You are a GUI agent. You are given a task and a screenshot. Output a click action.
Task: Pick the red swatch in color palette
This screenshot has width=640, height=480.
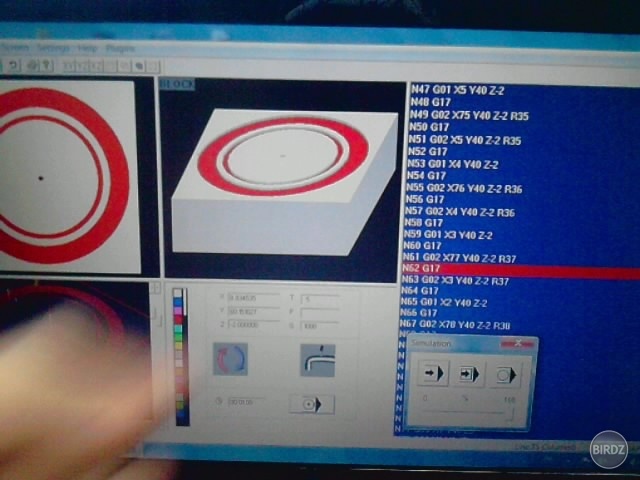(x=178, y=320)
